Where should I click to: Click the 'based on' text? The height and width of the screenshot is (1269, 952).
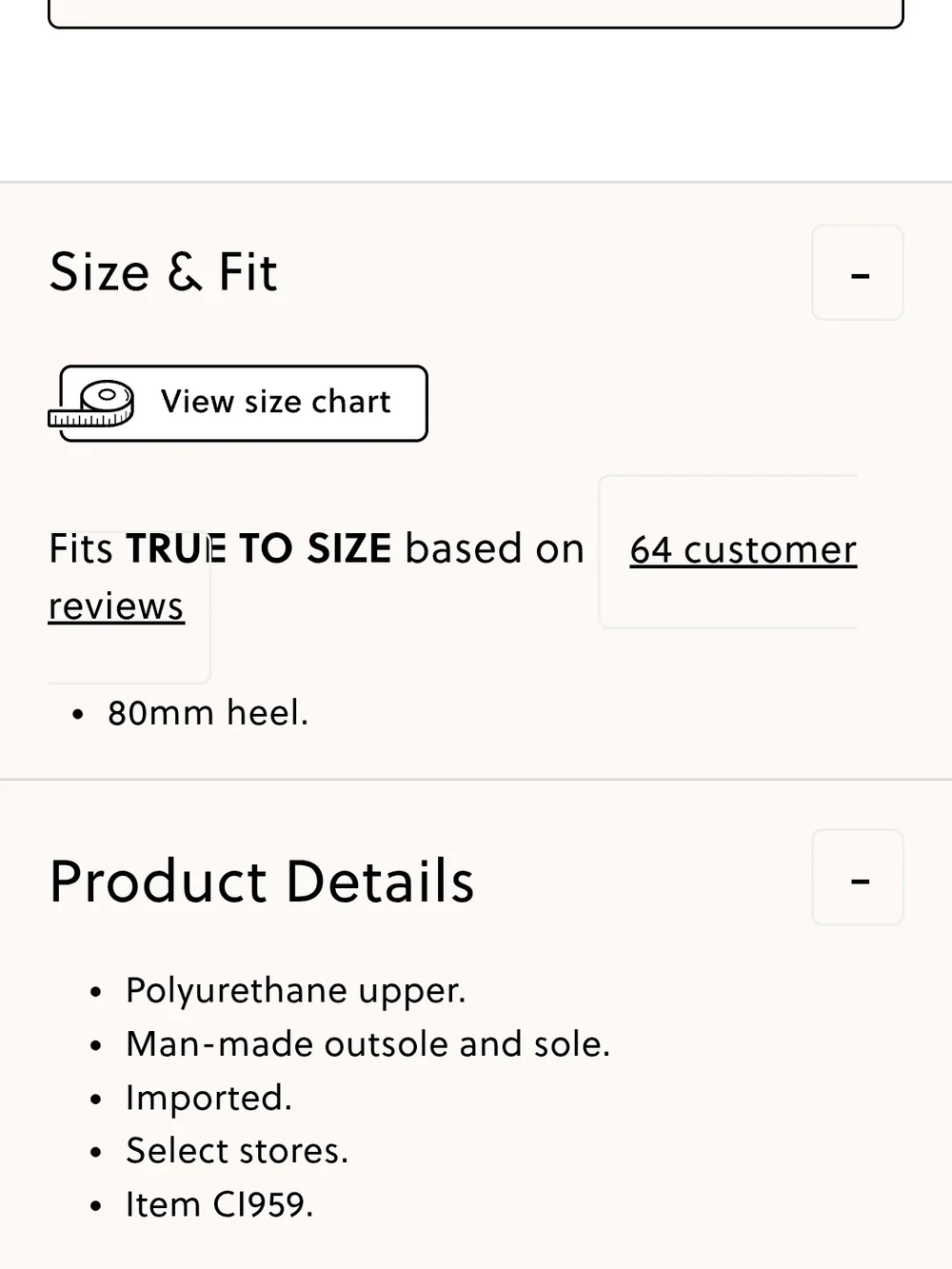click(x=494, y=549)
